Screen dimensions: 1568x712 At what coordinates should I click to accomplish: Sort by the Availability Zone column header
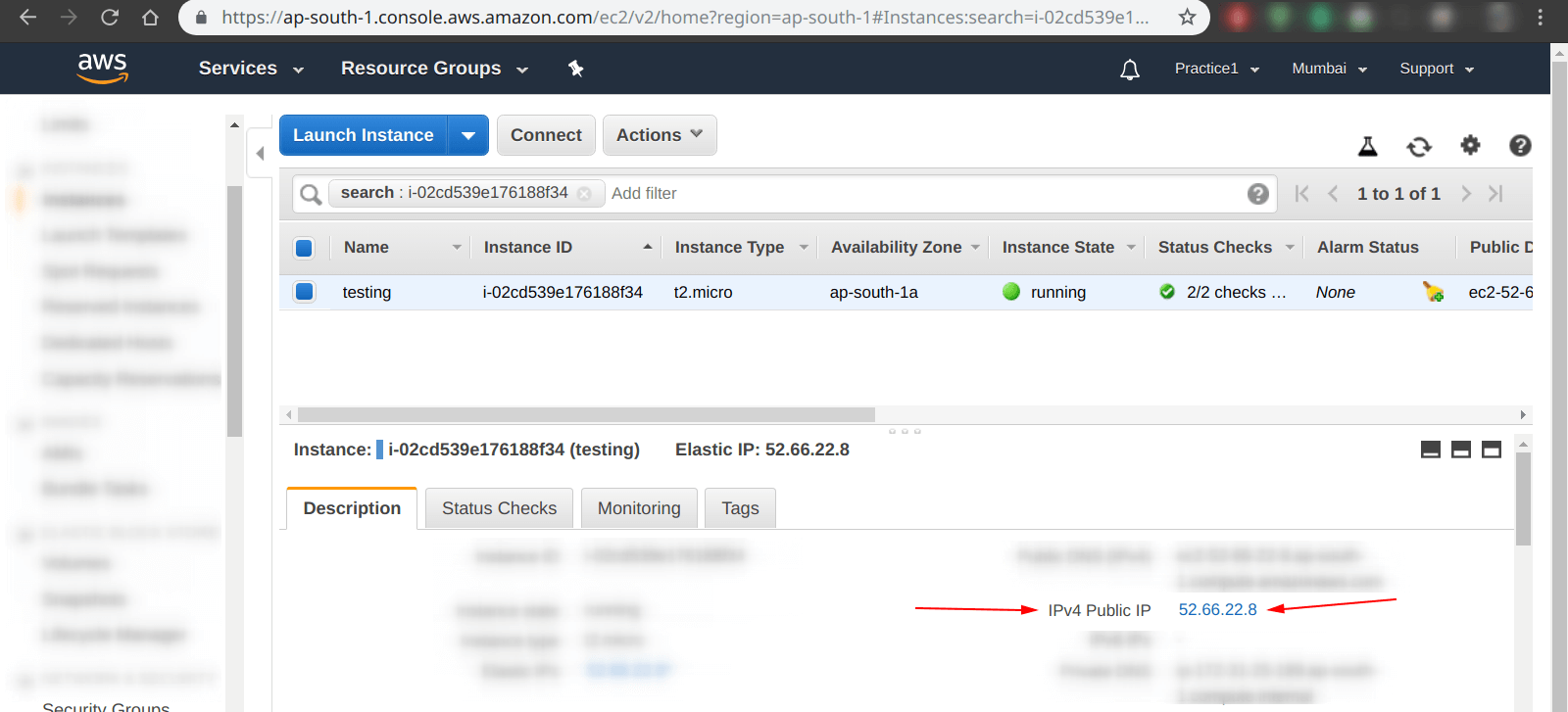click(897, 248)
